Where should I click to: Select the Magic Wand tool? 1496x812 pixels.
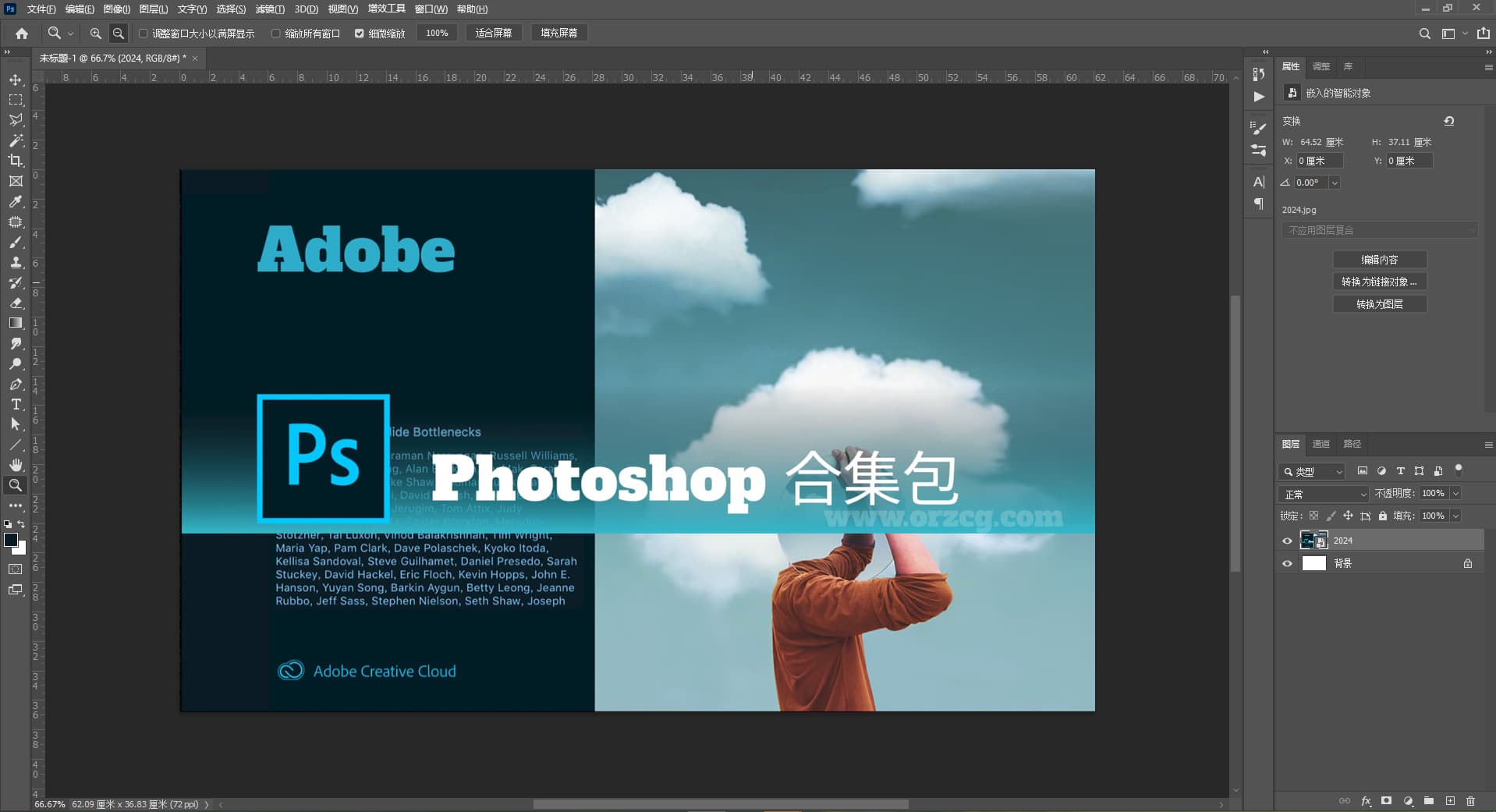pos(16,140)
